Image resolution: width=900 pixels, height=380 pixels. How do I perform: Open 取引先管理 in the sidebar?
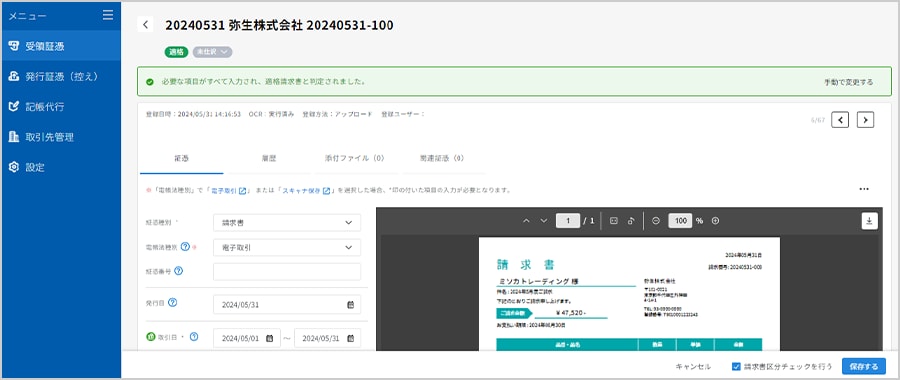coord(60,137)
